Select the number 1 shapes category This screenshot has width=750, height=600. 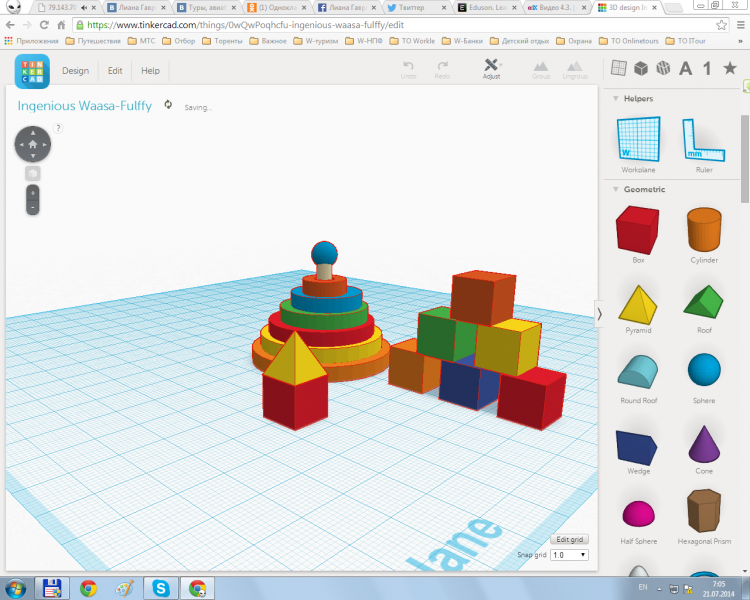(x=707, y=68)
